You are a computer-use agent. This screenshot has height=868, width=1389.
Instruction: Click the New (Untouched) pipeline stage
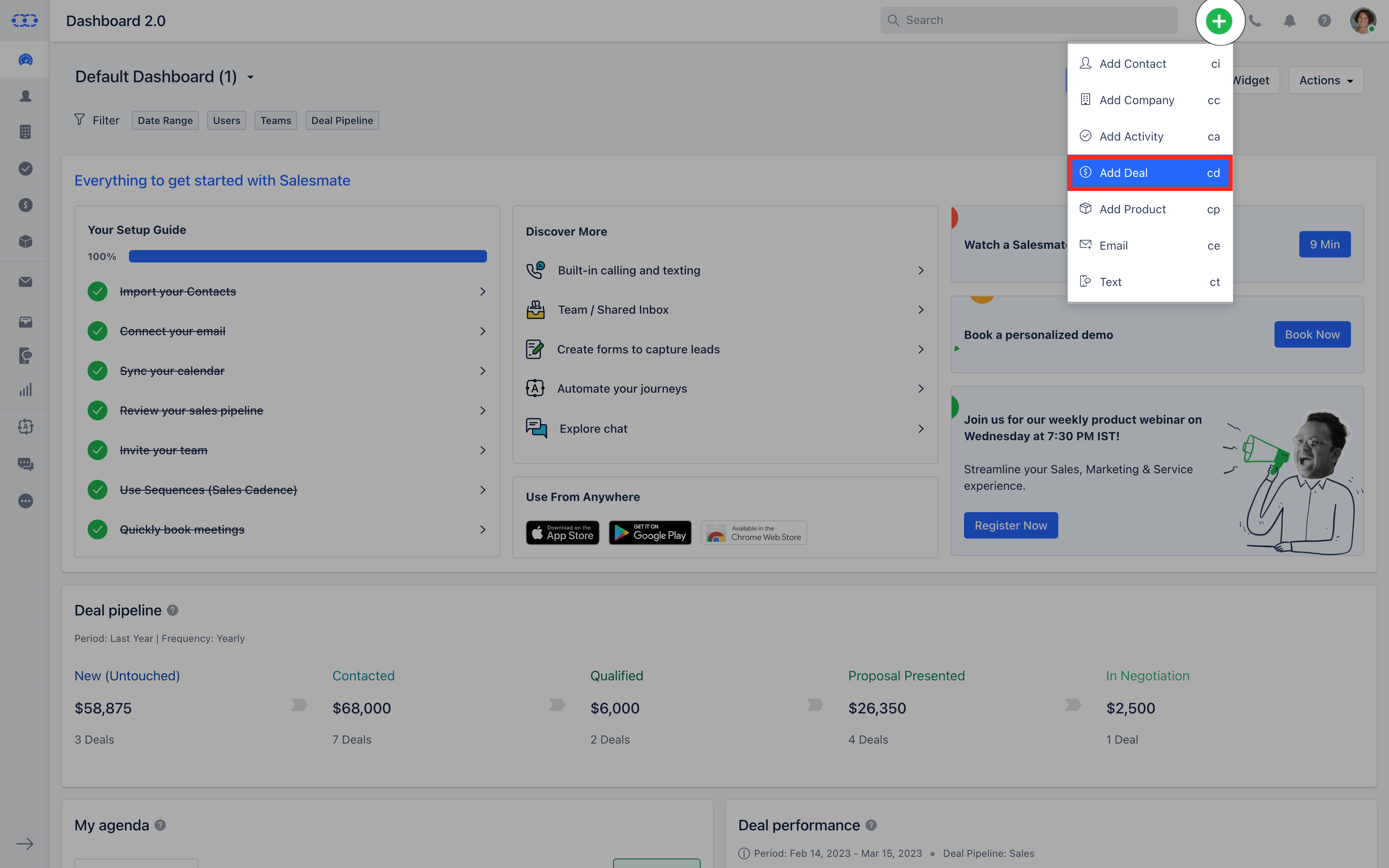click(127, 676)
